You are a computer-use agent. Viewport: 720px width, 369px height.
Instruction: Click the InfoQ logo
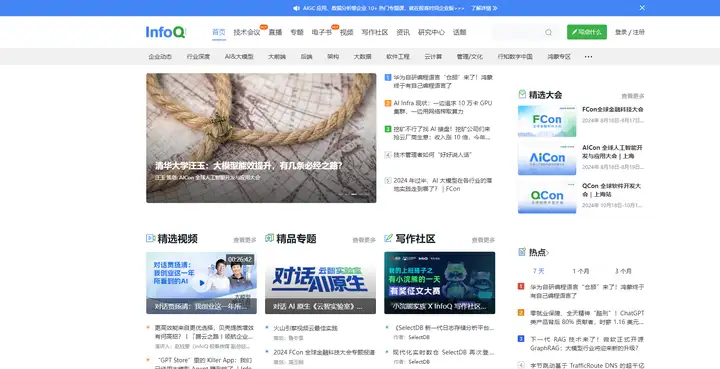(x=166, y=32)
